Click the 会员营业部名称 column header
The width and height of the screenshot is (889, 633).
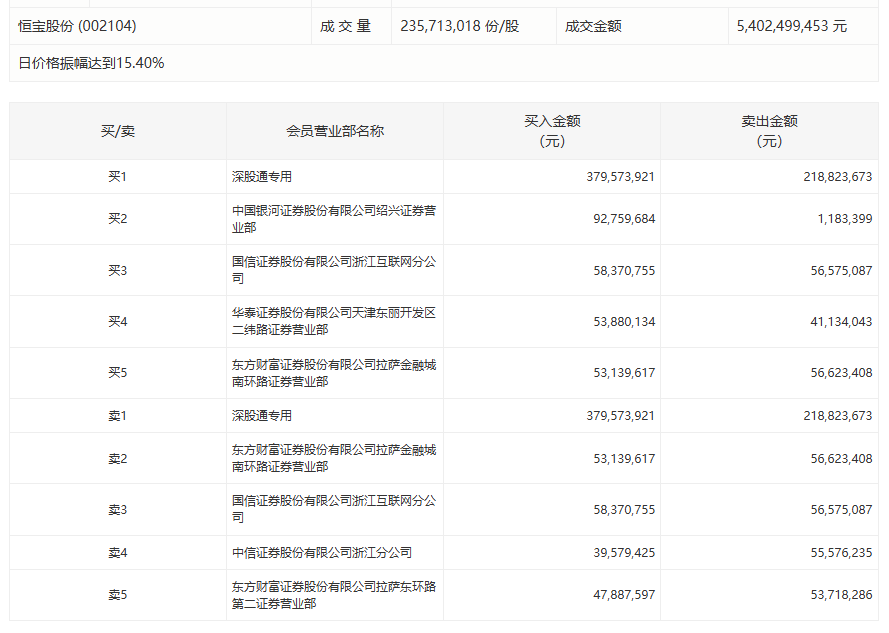pyautogui.click(x=336, y=130)
